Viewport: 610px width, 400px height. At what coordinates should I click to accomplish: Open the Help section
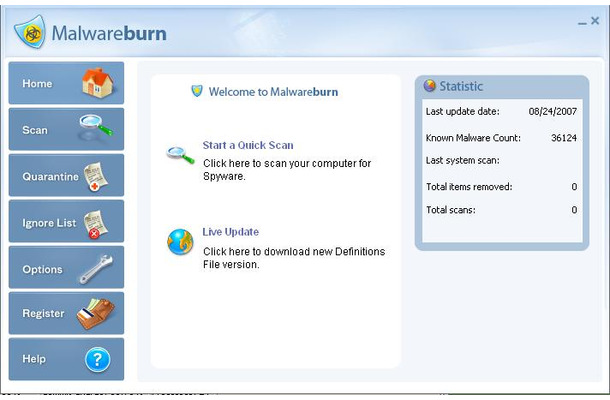point(67,359)
